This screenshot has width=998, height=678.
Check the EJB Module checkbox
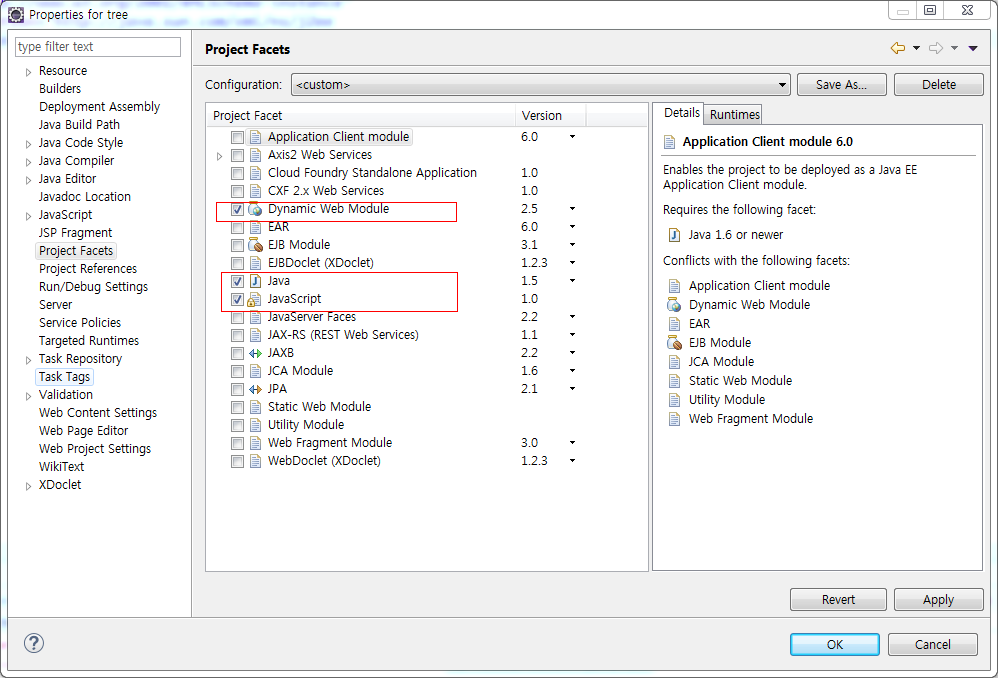pyautogui.click(x=237, y=245)
